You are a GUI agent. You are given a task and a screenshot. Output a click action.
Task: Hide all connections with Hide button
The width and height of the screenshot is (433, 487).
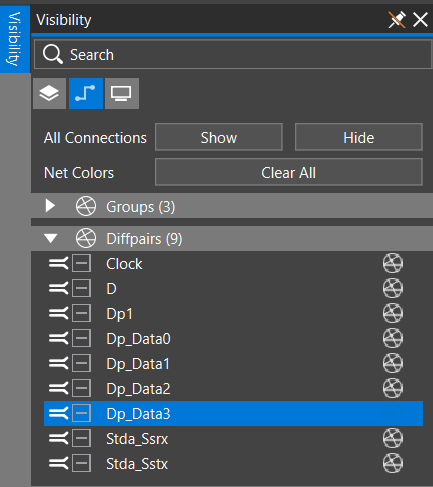[x=359, y=137]
